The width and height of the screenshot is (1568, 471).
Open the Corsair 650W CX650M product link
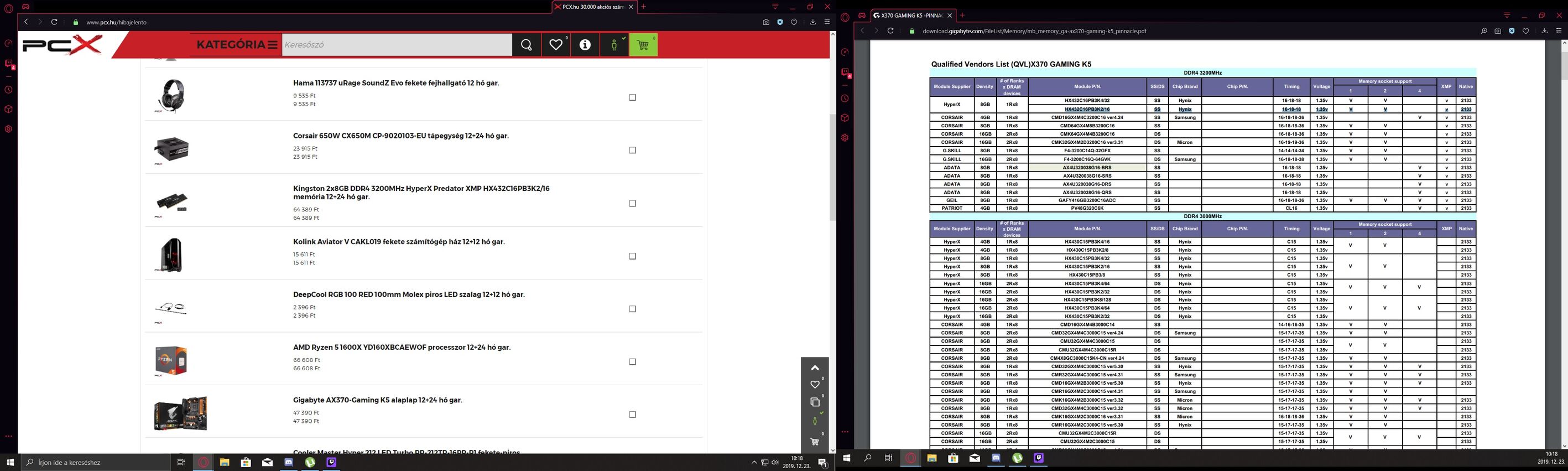401,136
